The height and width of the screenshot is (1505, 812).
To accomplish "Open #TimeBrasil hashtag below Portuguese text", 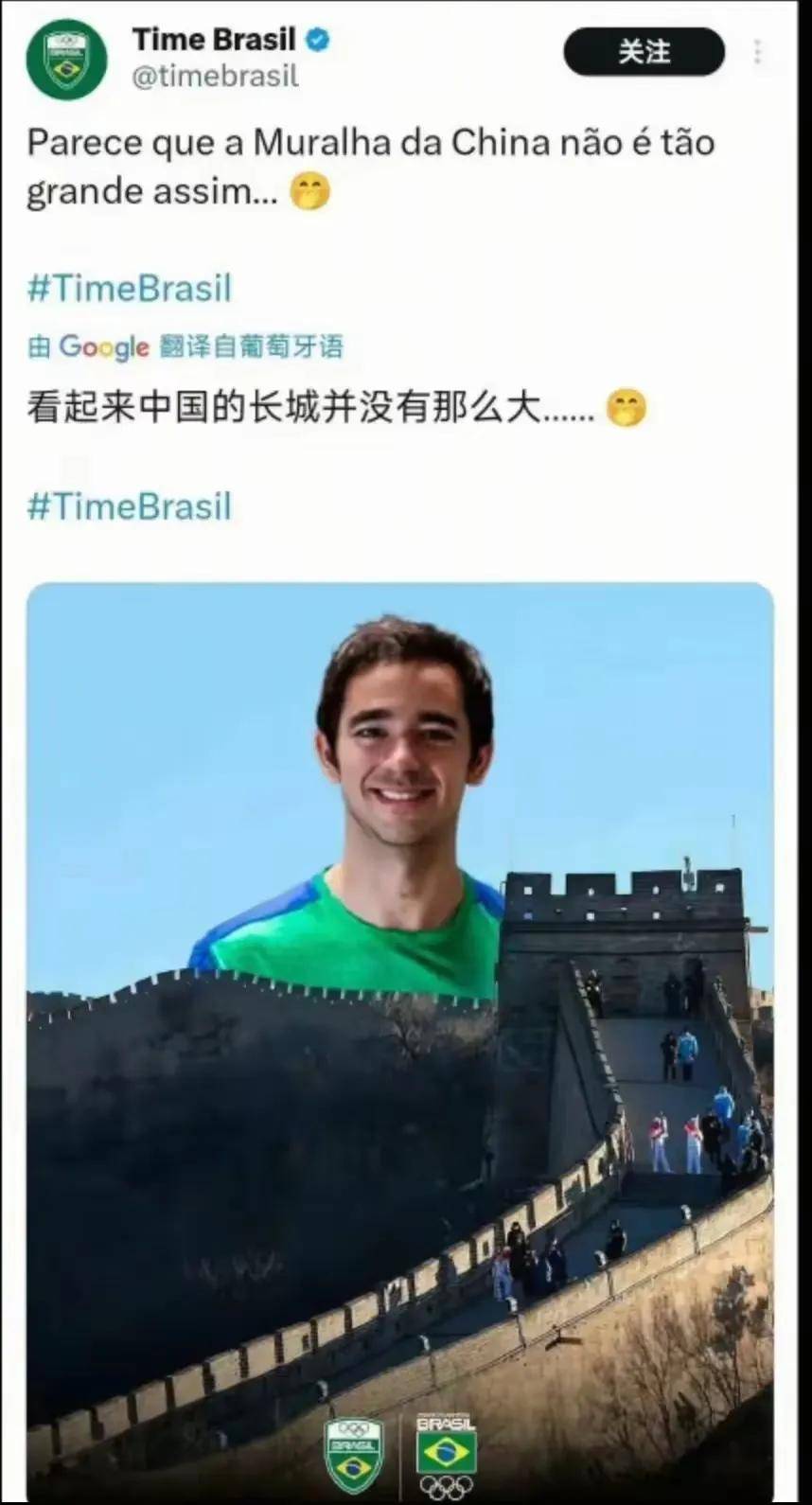I will pyautogui.click(x=130, y=288).
